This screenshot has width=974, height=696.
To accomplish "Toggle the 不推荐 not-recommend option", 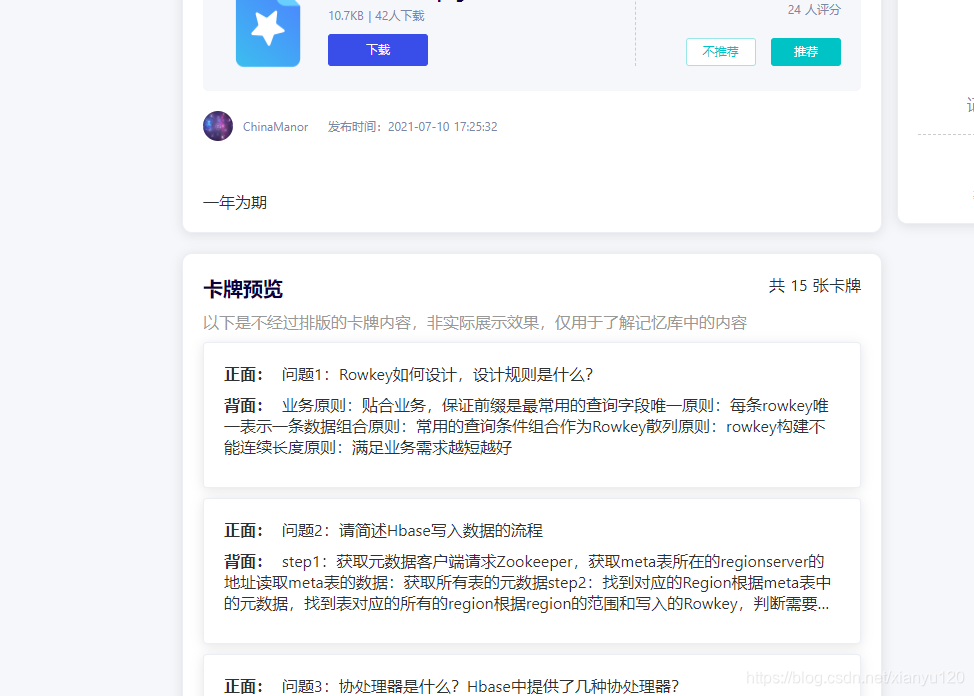I will pos(720,49).
